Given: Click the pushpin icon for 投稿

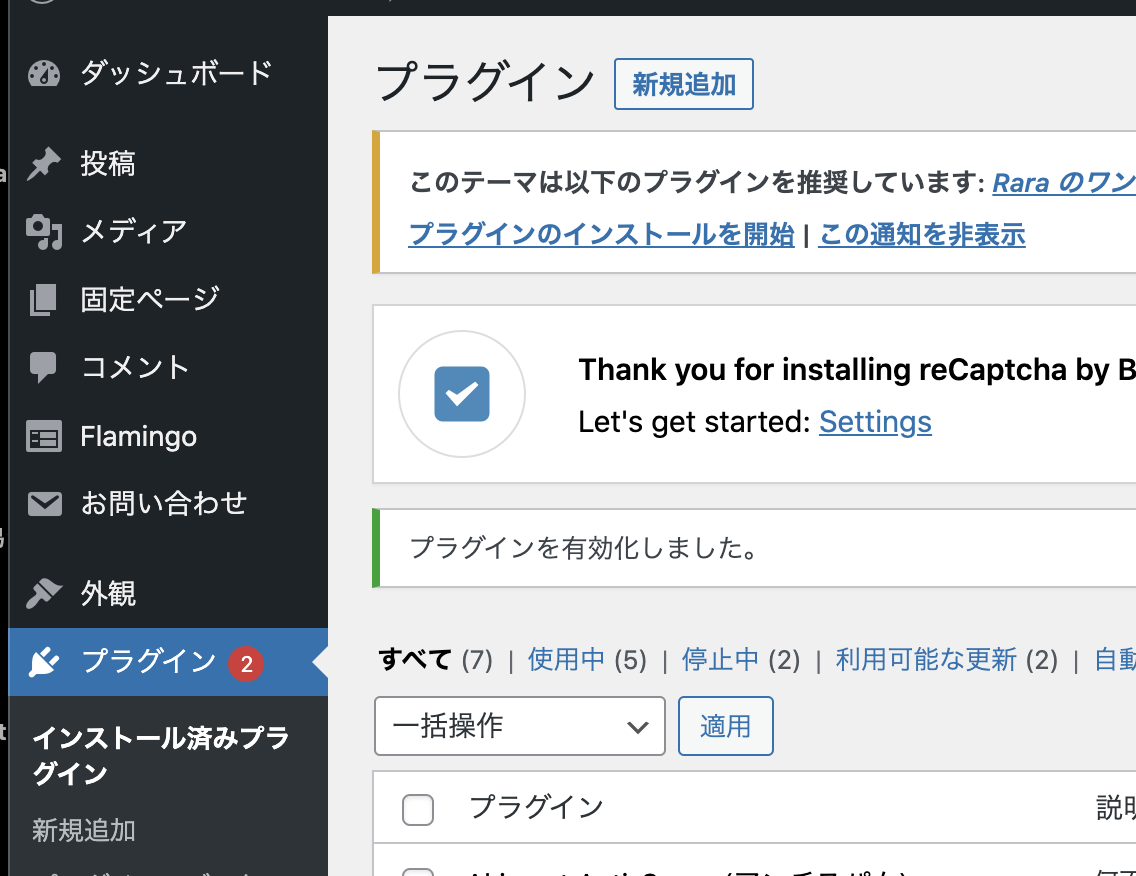Looking at the screenshot, I should click(x=44, y=164).
